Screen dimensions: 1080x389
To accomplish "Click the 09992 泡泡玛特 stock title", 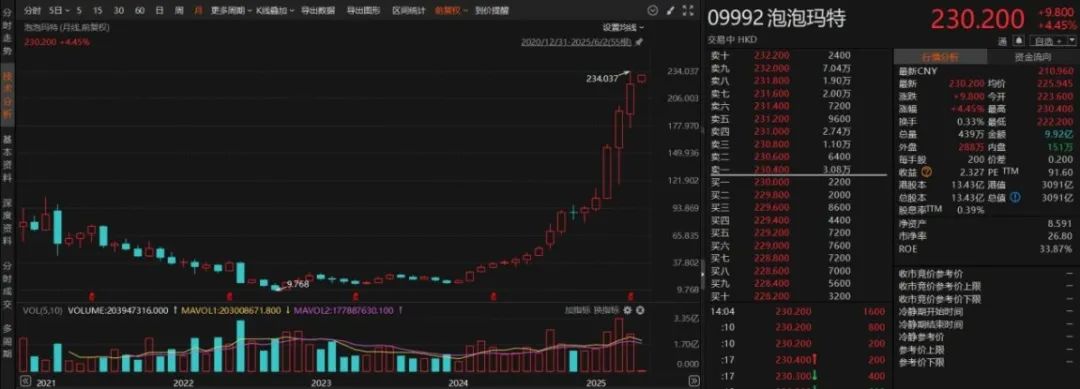I will tap(776, 19).
